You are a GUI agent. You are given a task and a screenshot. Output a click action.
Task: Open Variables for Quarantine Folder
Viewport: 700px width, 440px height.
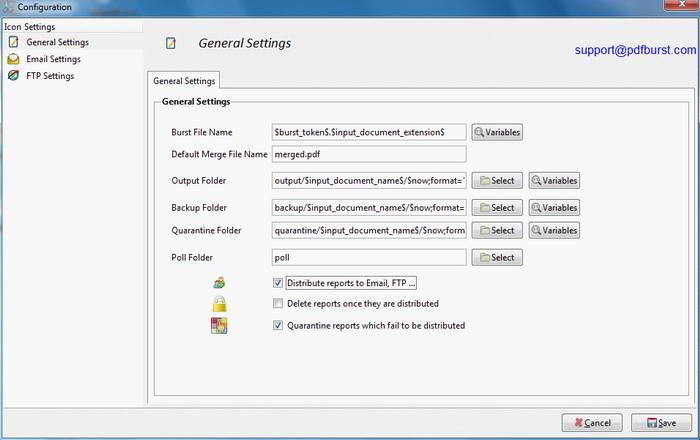tap(554, 230)
